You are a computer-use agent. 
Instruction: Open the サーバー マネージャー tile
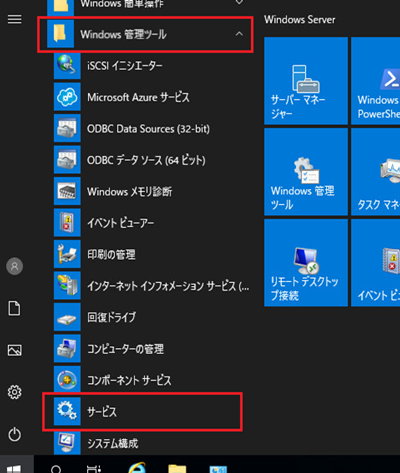pyautogui.click(x=306, y=81)
